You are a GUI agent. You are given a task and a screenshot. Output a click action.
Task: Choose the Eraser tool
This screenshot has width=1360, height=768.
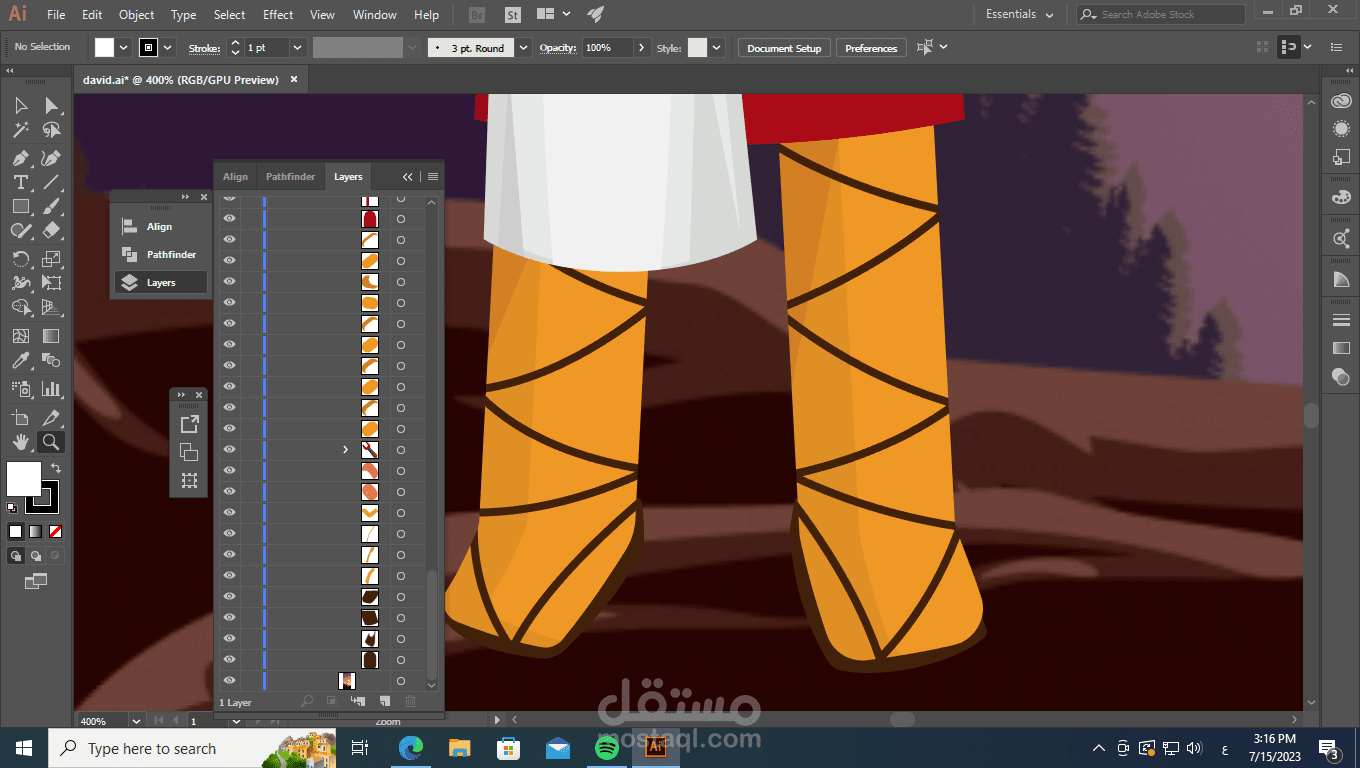(51, 230)
